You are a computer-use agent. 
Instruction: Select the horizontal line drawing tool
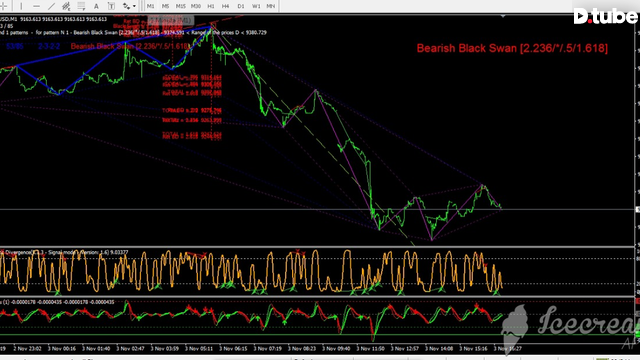pyautogui.click(x=36, y=6)
